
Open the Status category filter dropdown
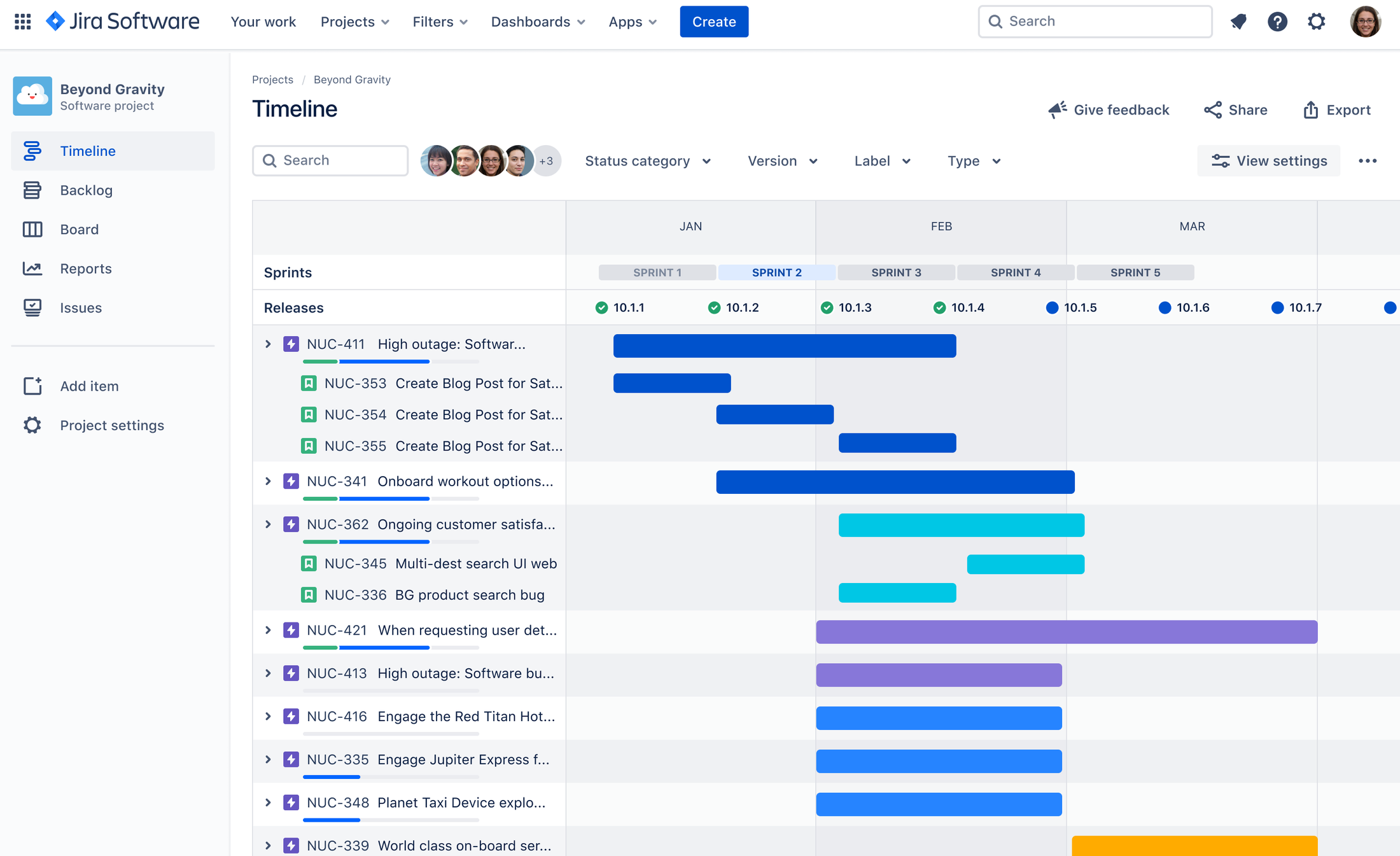click(647, 160)
